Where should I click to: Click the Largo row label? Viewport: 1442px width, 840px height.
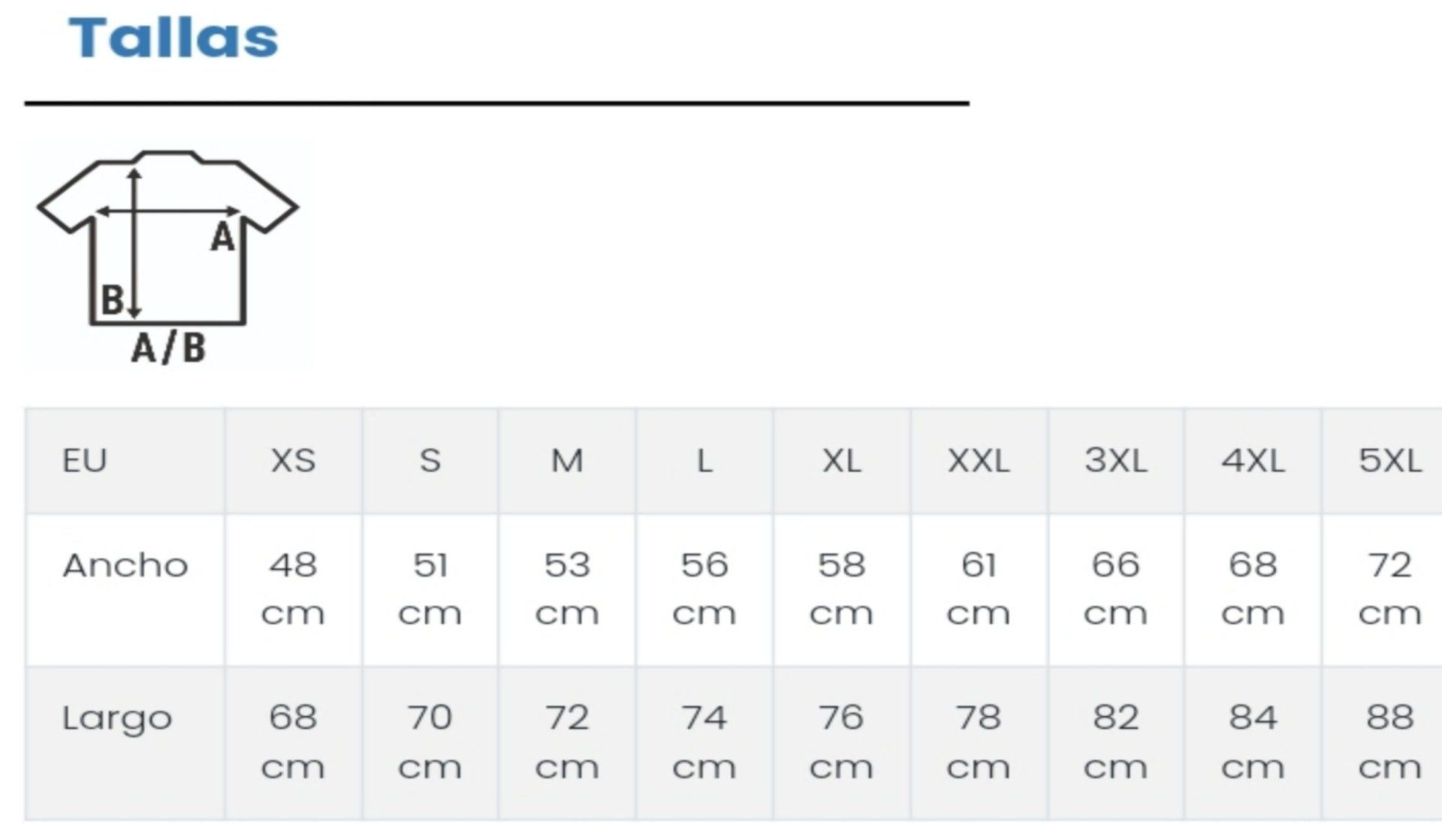pos(117,718)
